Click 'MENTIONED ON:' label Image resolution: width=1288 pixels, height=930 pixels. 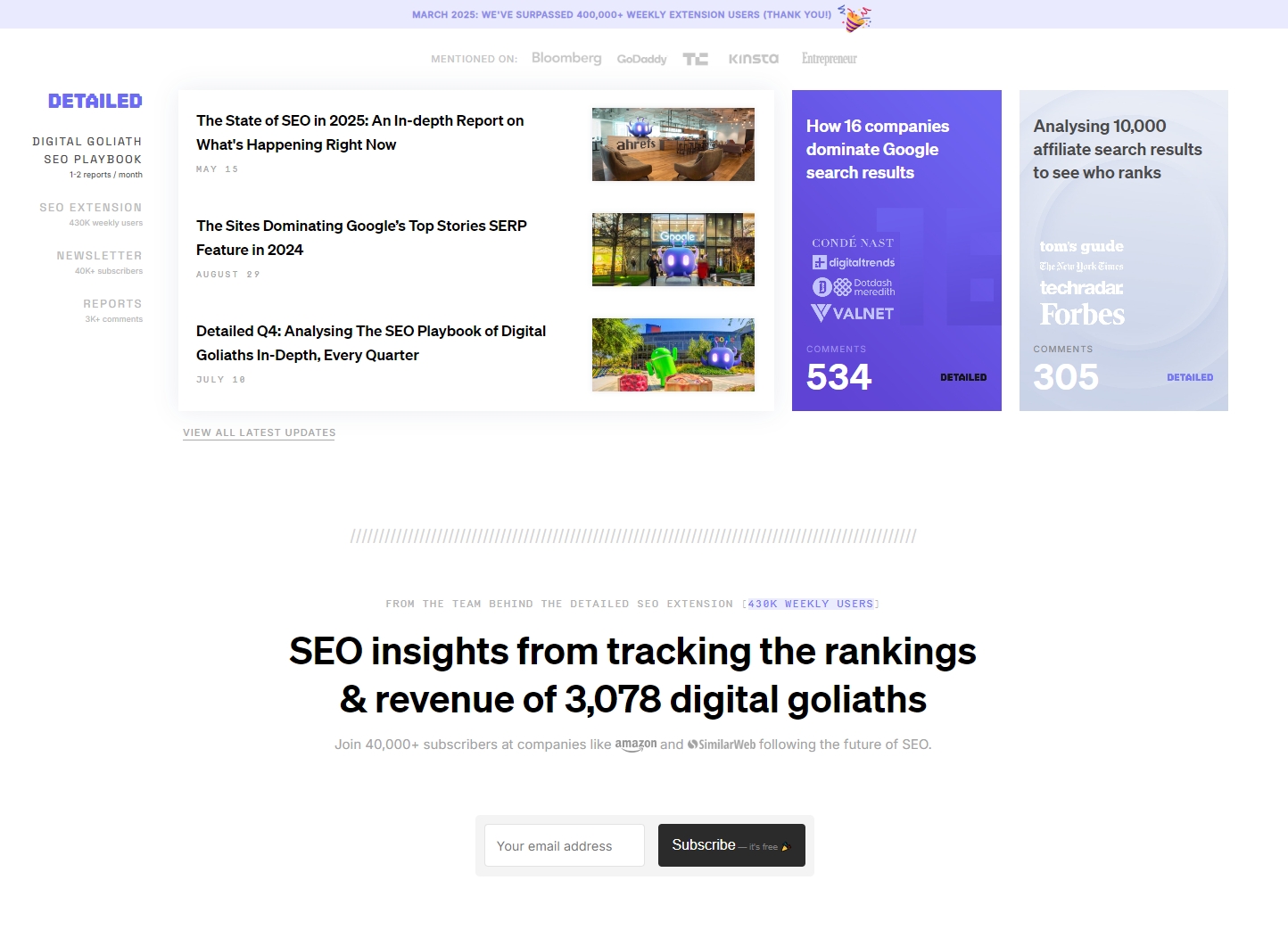(x=475, y=59)
